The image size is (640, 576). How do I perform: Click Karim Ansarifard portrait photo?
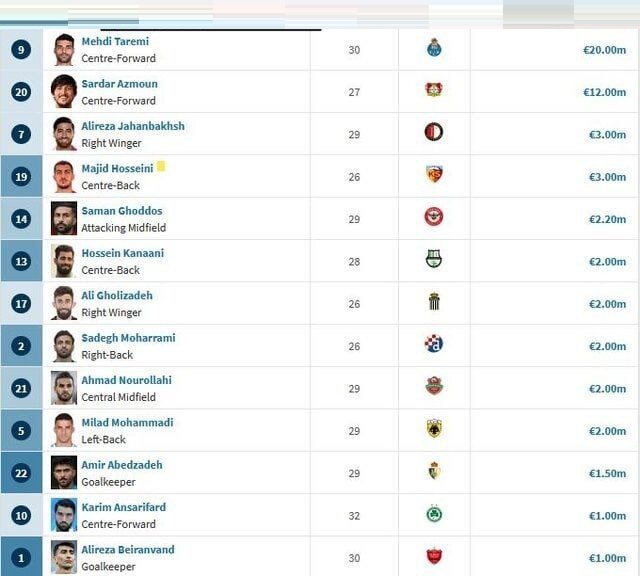[x=64, y=515]
